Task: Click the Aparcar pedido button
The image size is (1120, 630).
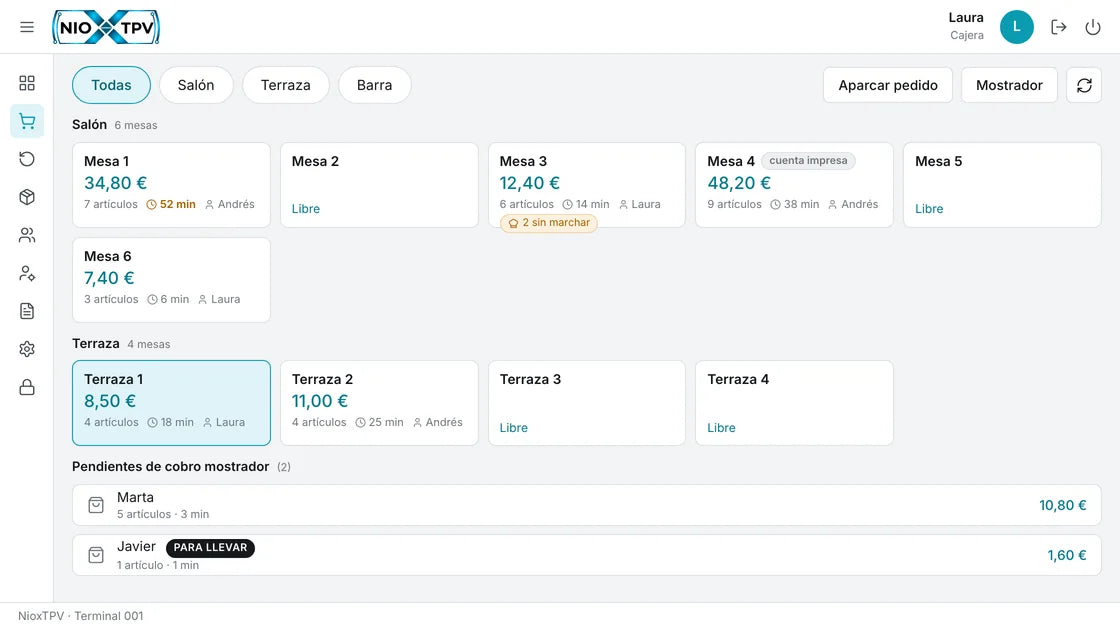Action: tap(887, 85)
